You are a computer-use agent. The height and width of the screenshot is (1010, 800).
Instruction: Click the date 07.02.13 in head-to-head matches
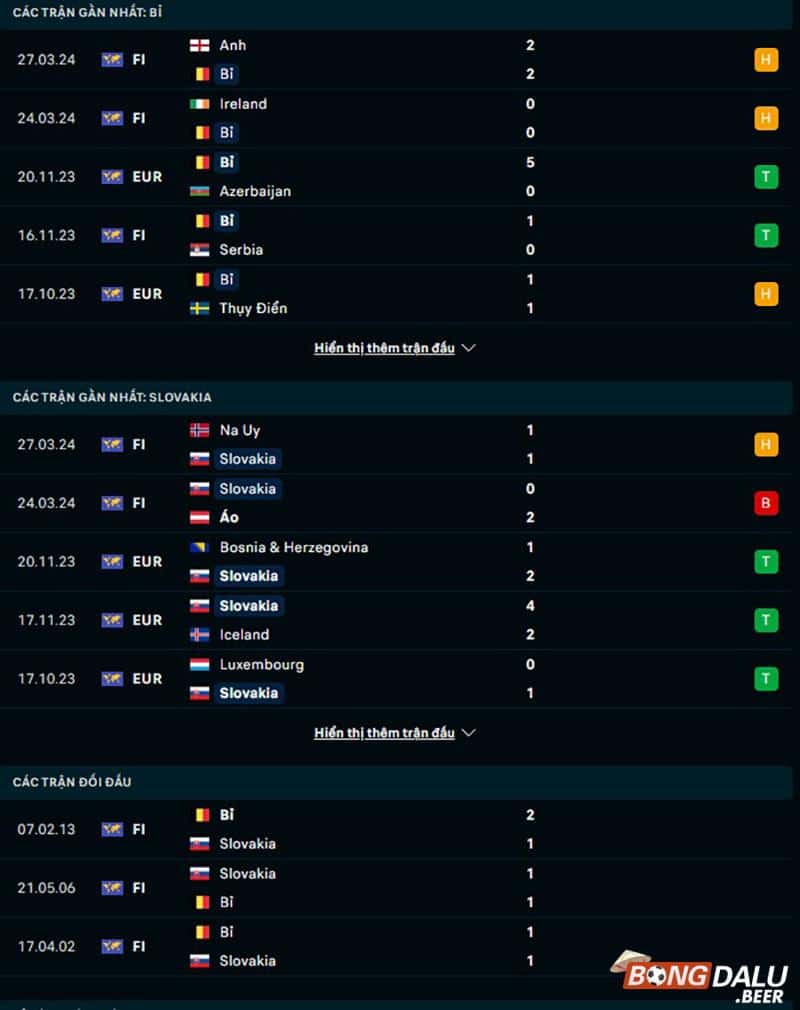(x=44, y=828)
